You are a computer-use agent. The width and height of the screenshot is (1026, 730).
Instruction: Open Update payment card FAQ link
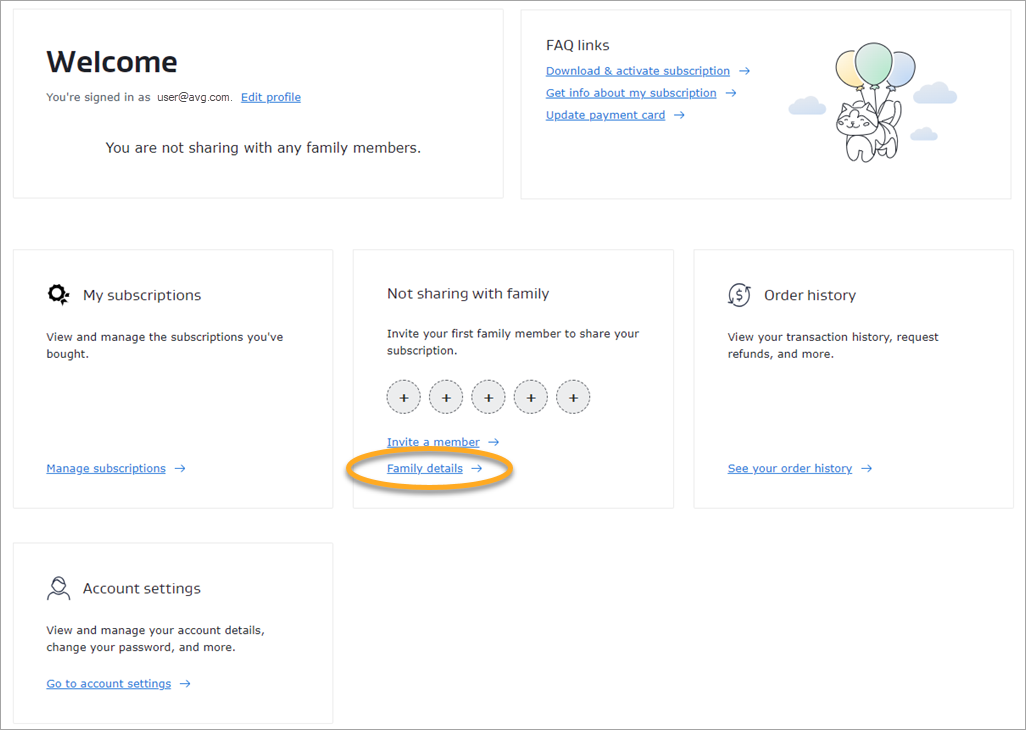(x=605, y=115)
